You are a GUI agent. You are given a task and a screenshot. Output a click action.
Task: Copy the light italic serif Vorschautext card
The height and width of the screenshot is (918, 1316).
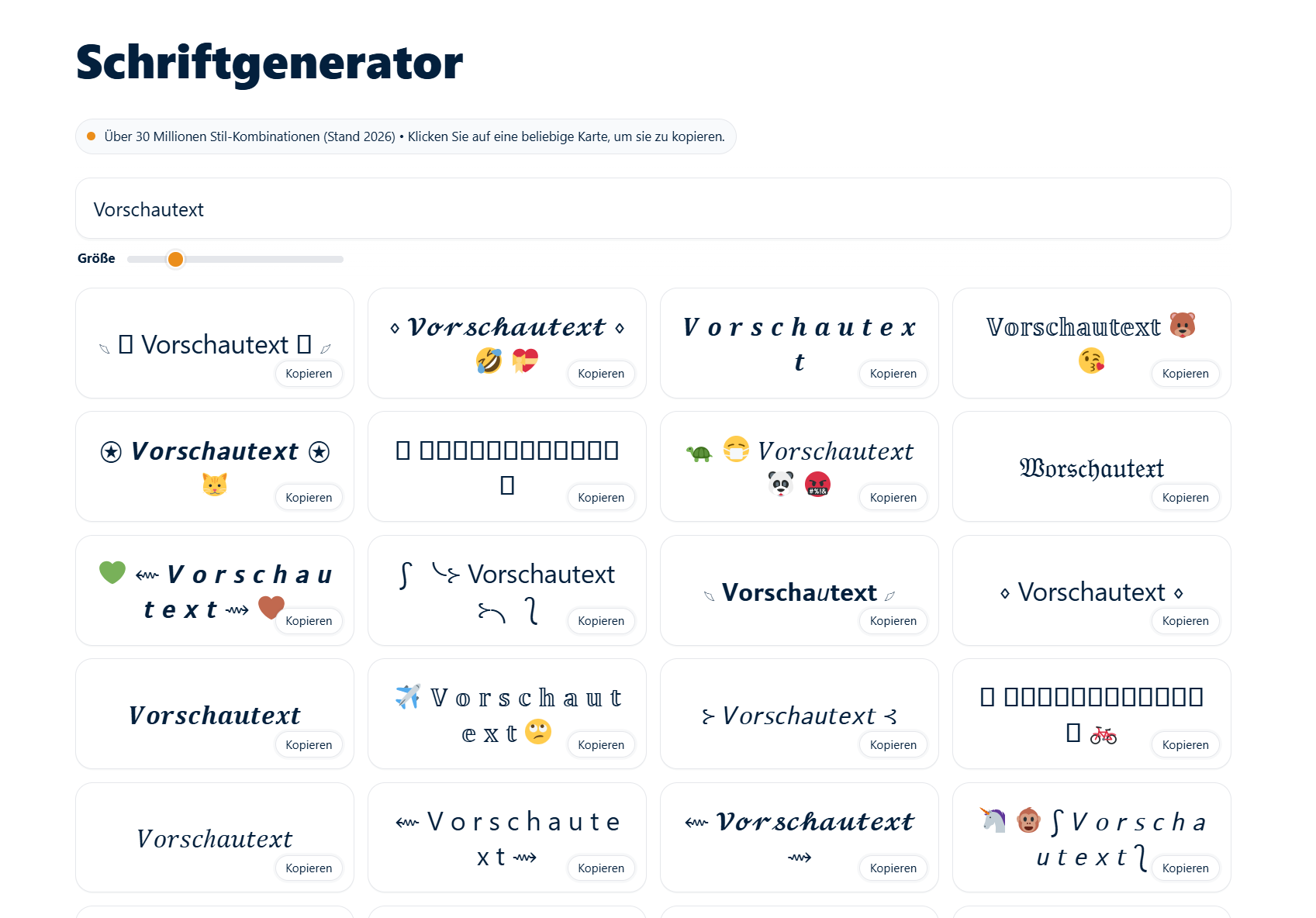308,868
